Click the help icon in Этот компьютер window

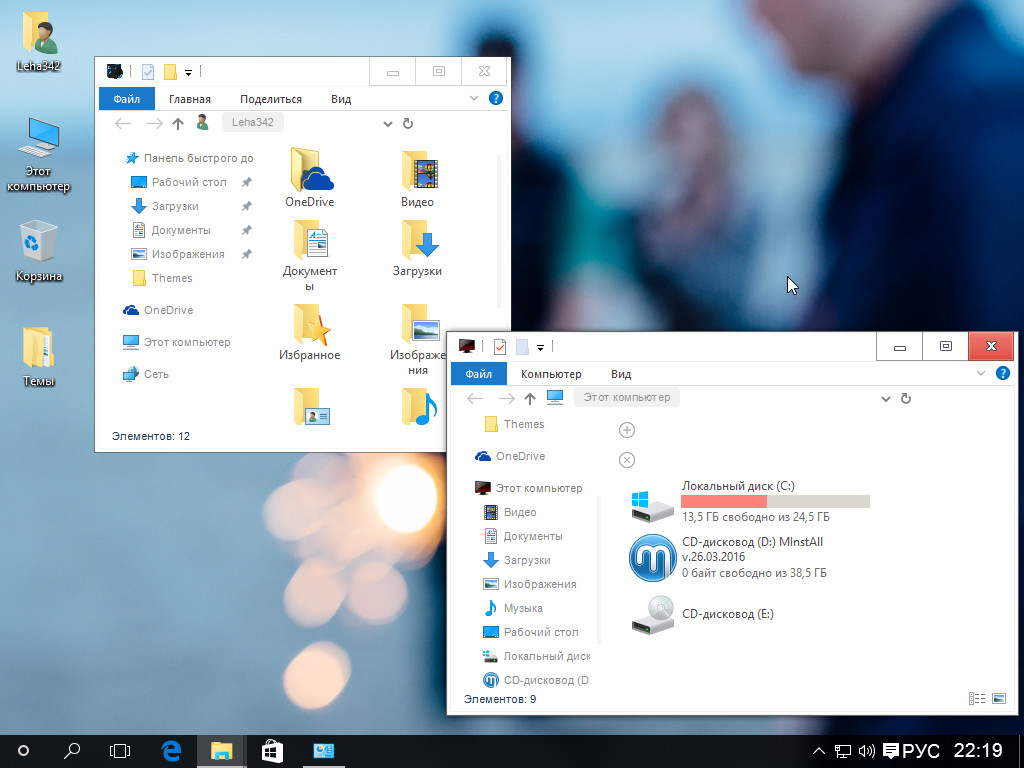pyautogui.click(x=1004, y=374)
